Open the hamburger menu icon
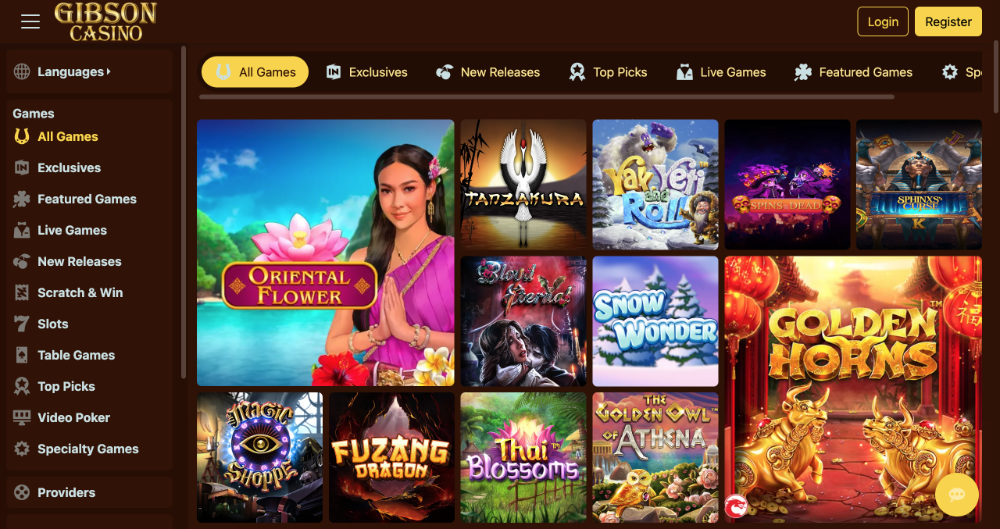 pyautogui.click(x=30, y=22)
